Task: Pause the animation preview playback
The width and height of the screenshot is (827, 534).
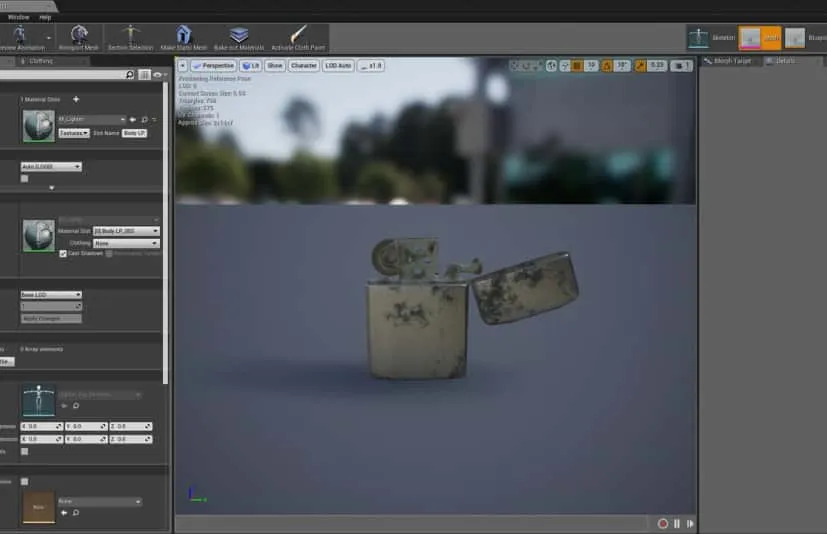Action: [x=676, y=523]
